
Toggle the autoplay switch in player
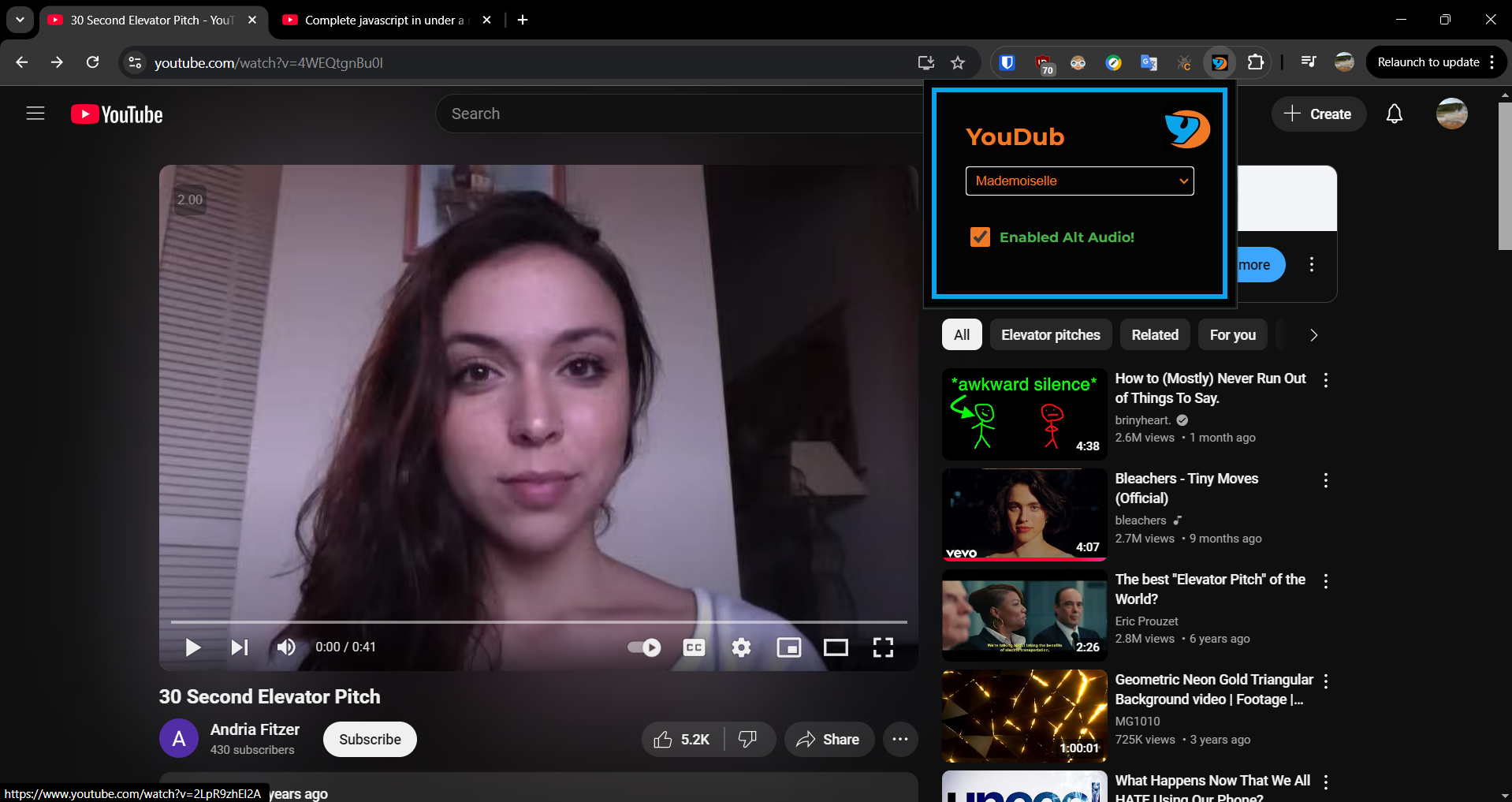[x=644, y=647]
